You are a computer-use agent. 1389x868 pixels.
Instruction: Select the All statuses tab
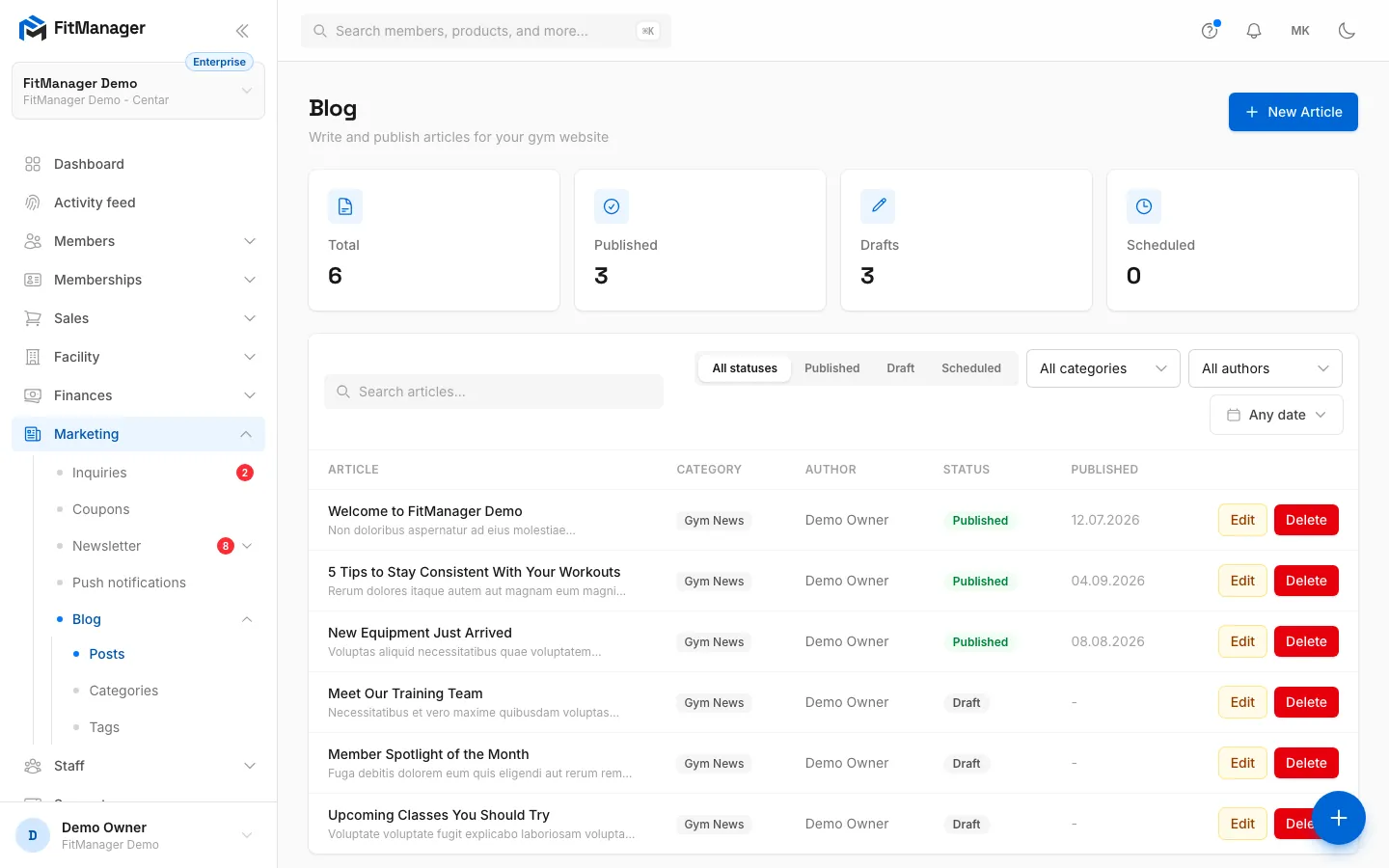coord(745,368)
